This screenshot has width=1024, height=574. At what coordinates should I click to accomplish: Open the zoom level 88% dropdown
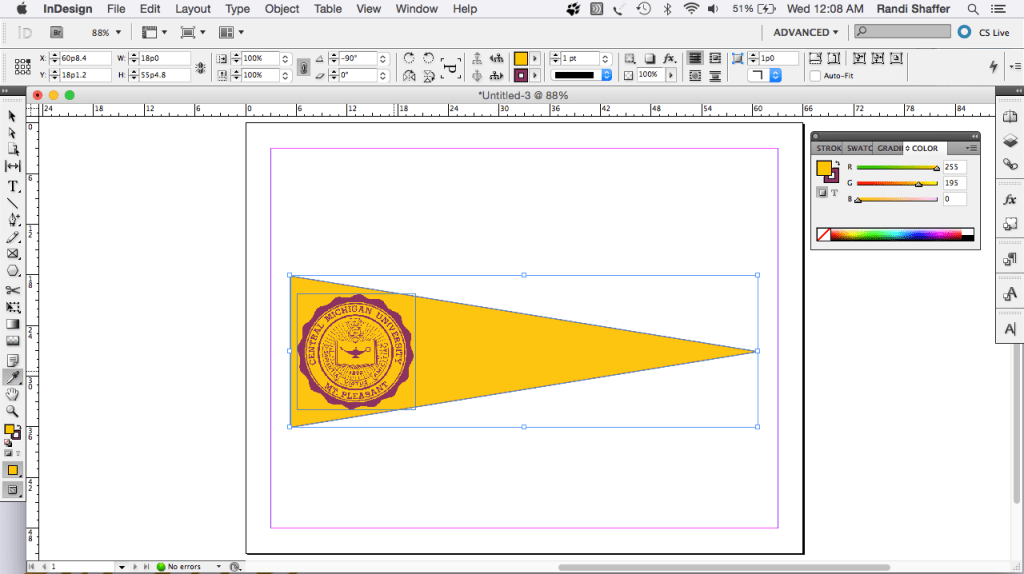tap(106, 32)
